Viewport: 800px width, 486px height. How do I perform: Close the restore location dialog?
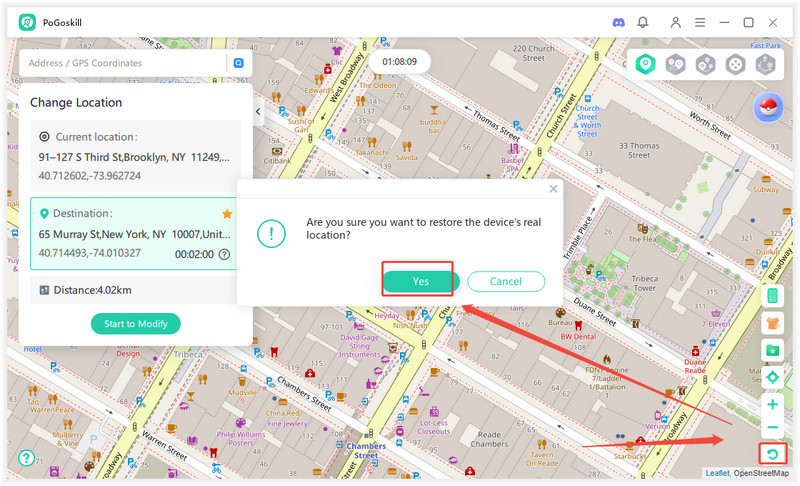[553, 189]
